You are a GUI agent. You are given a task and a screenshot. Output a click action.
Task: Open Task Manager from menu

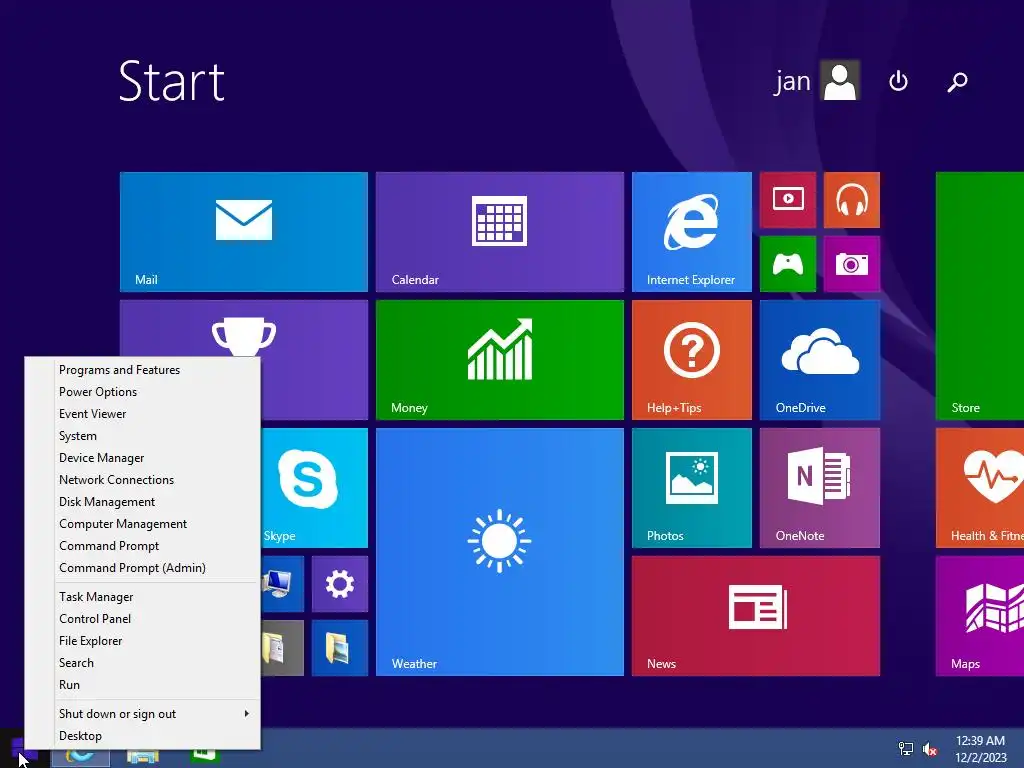(142, 597)
